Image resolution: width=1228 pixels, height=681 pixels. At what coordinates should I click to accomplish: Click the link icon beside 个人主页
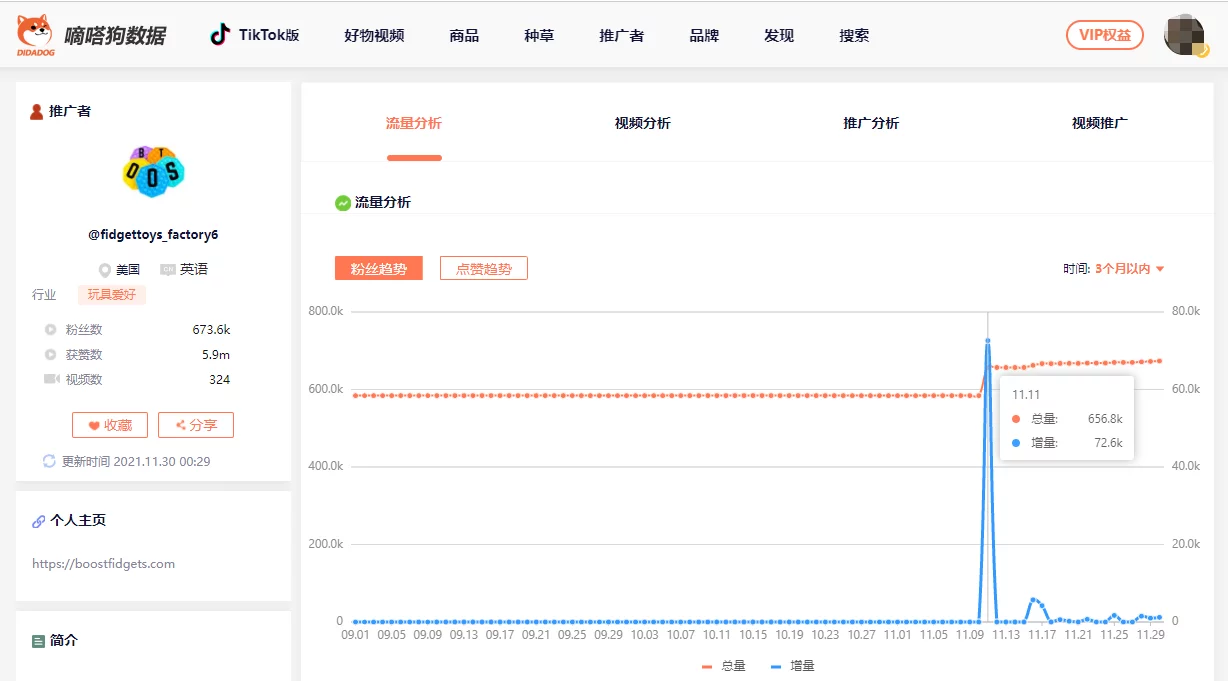38,521
